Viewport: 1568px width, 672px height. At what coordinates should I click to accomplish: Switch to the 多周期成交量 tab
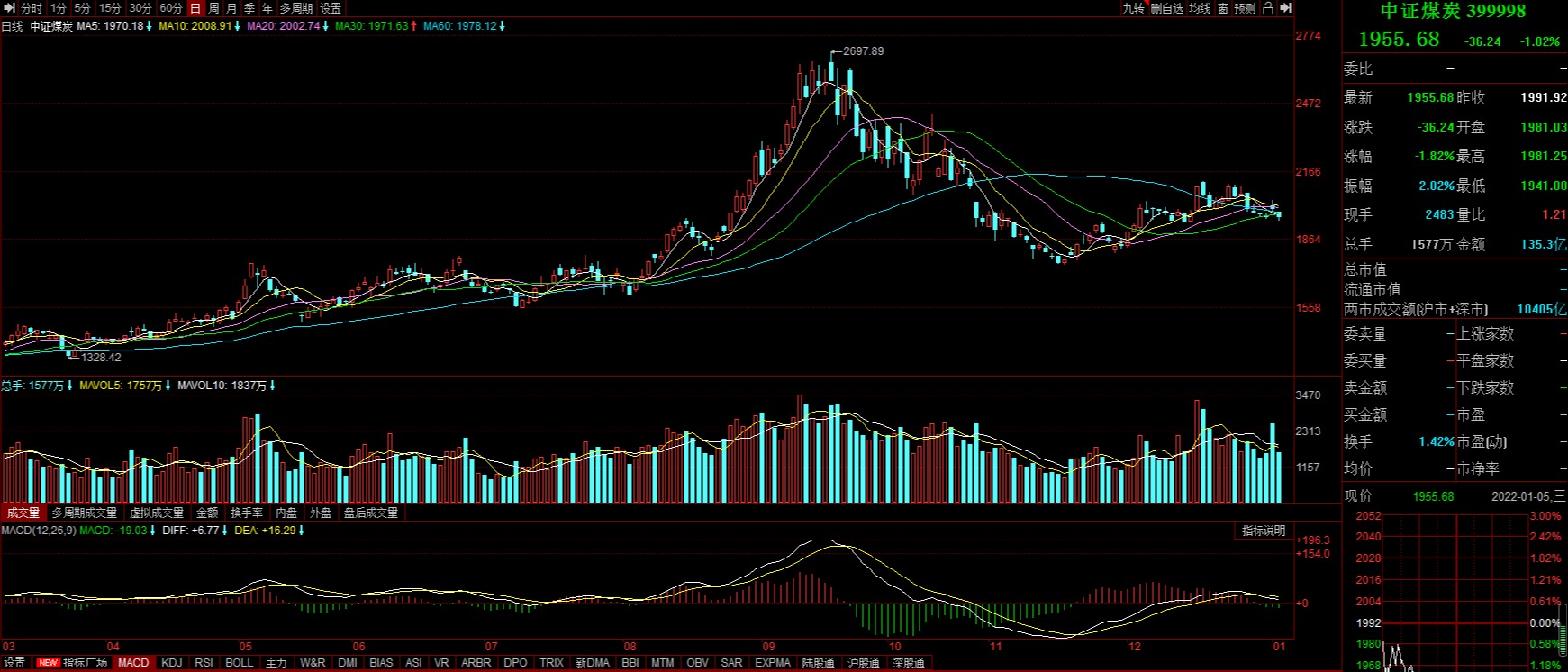coord(84,513)
